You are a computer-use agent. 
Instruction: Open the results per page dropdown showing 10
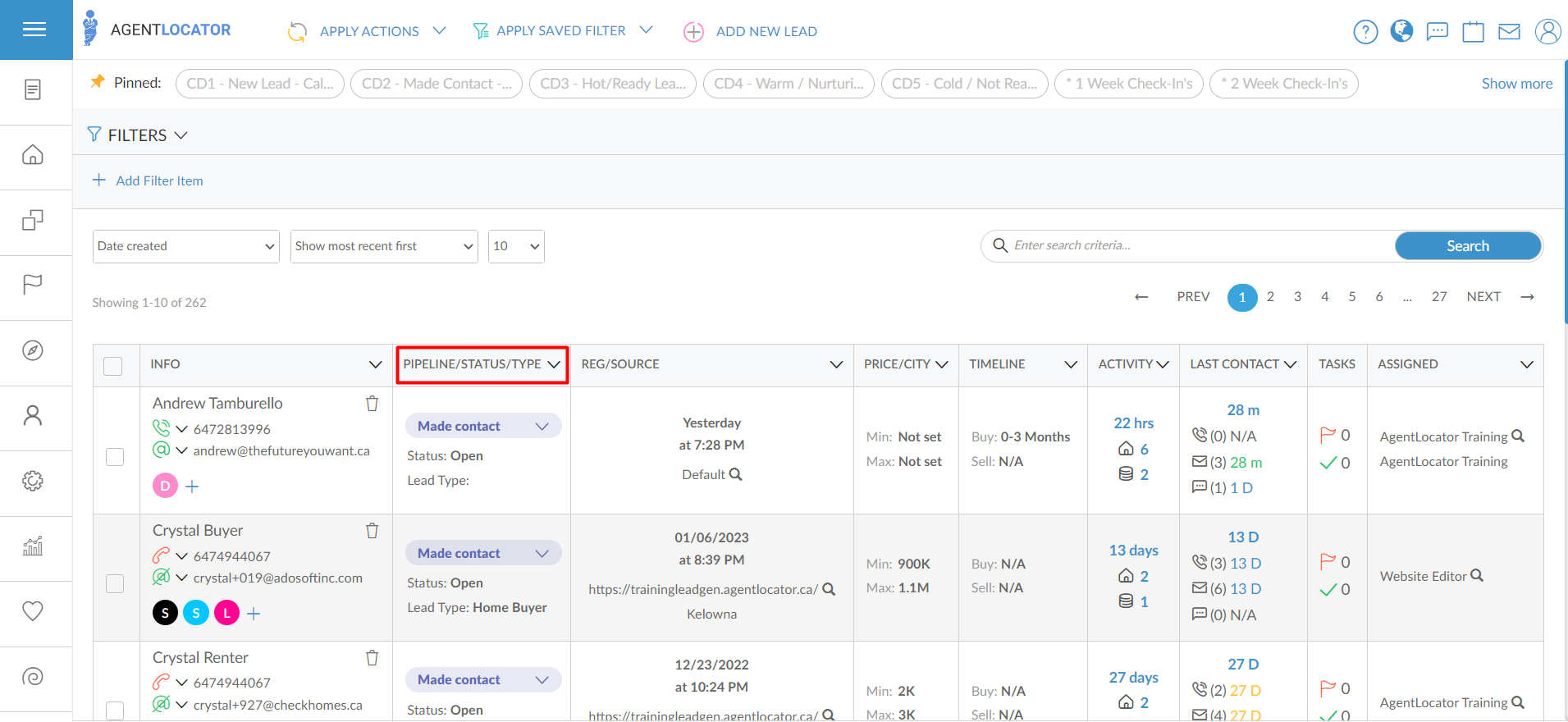click(x=516, y=246)
